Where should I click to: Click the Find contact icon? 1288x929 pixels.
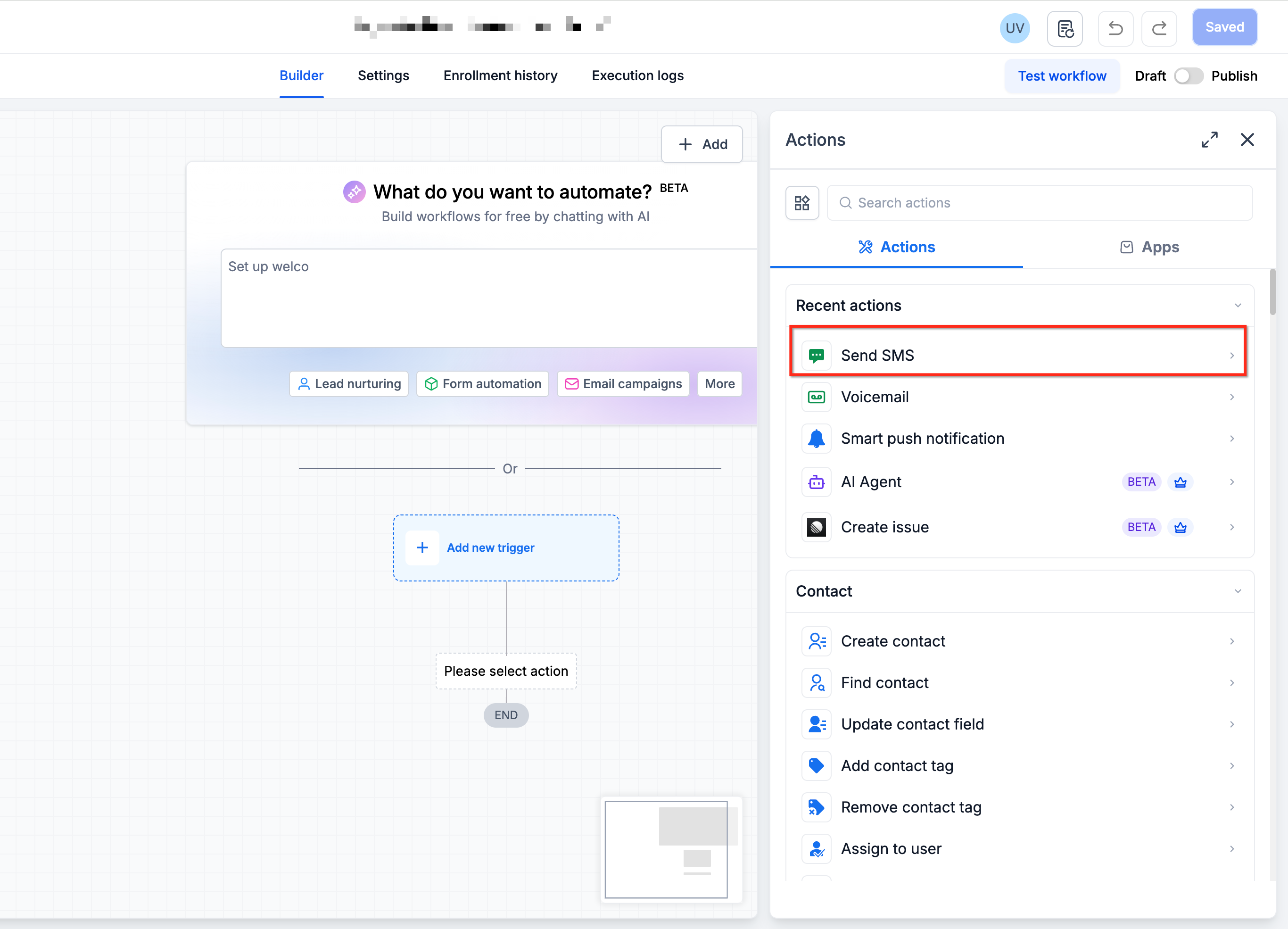pos(816,683)
